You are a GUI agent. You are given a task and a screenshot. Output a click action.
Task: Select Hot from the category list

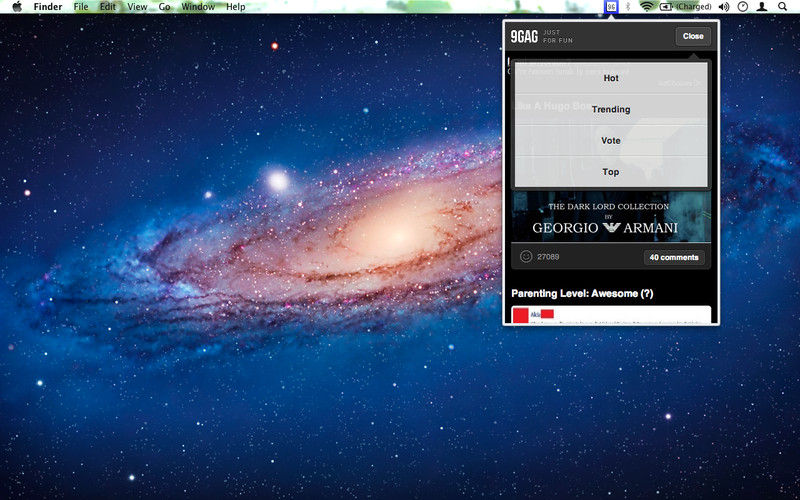coord(611,78)
